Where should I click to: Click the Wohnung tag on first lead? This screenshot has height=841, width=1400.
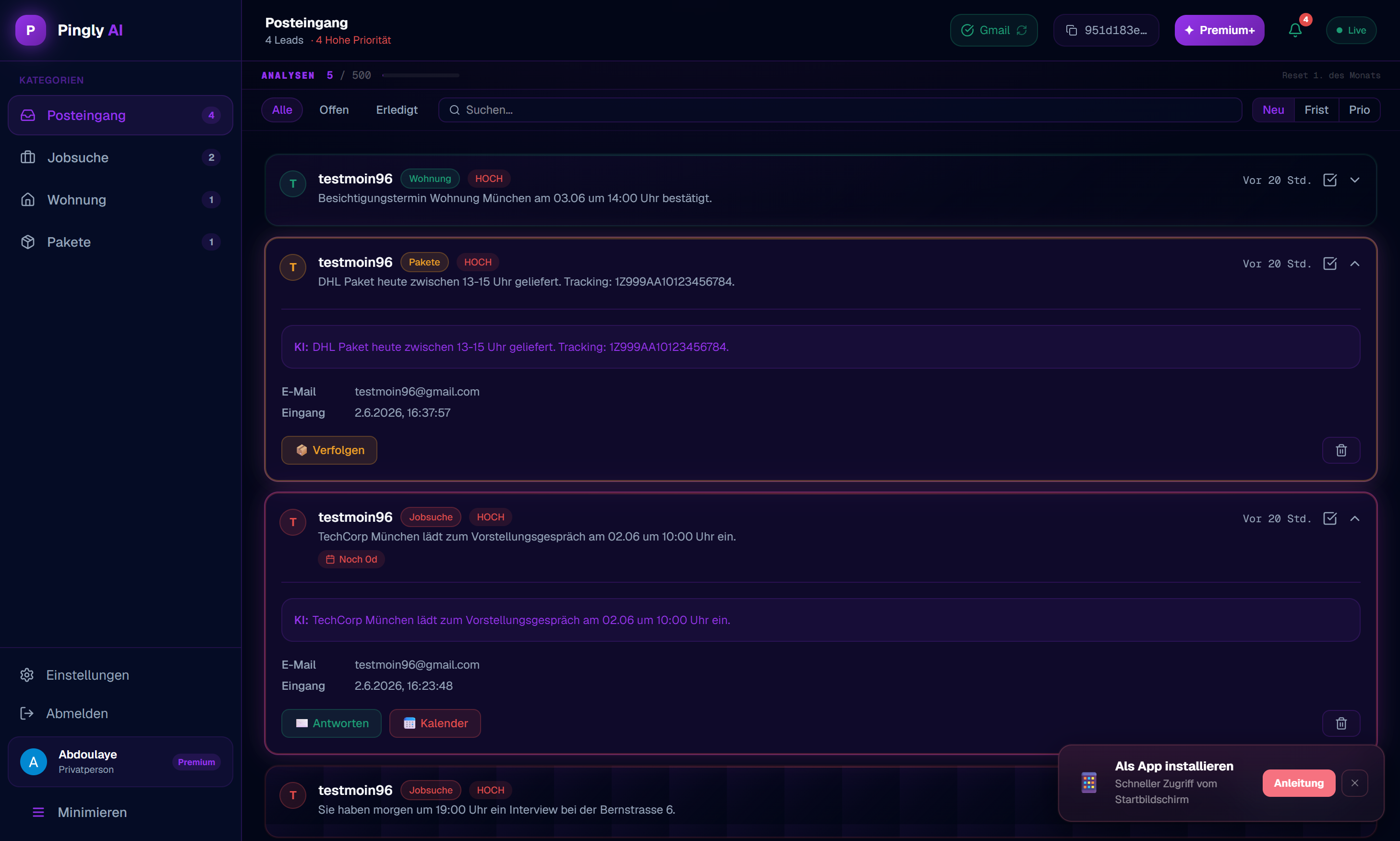pyautogui.click(x=430, y=179)
